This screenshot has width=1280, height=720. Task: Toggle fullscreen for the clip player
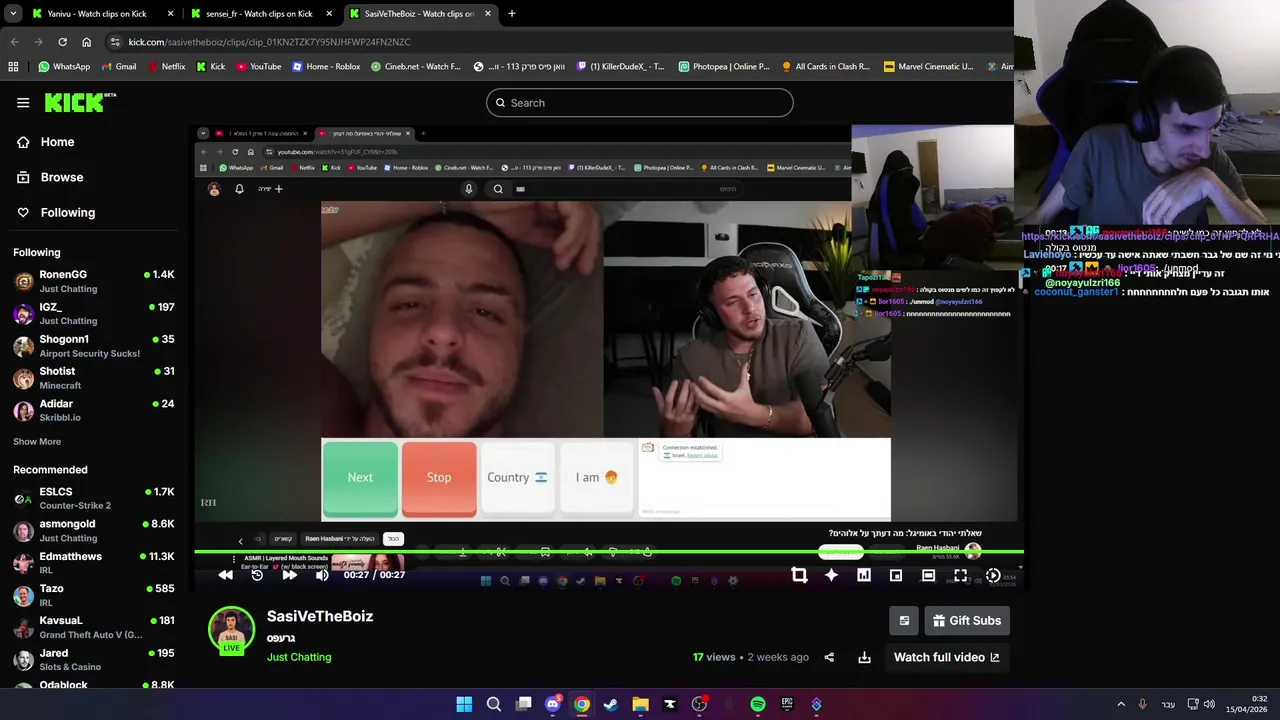(960, 575)
